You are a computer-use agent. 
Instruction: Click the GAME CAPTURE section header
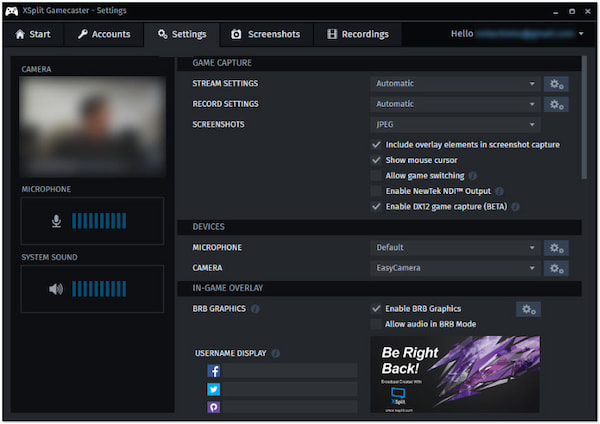[x=379, y=63]
